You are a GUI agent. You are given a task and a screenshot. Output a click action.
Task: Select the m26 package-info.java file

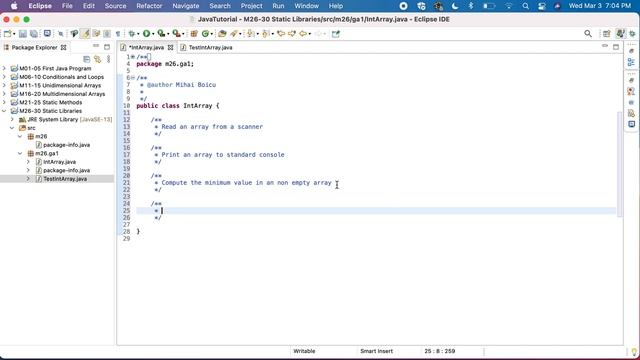(66, 144)
